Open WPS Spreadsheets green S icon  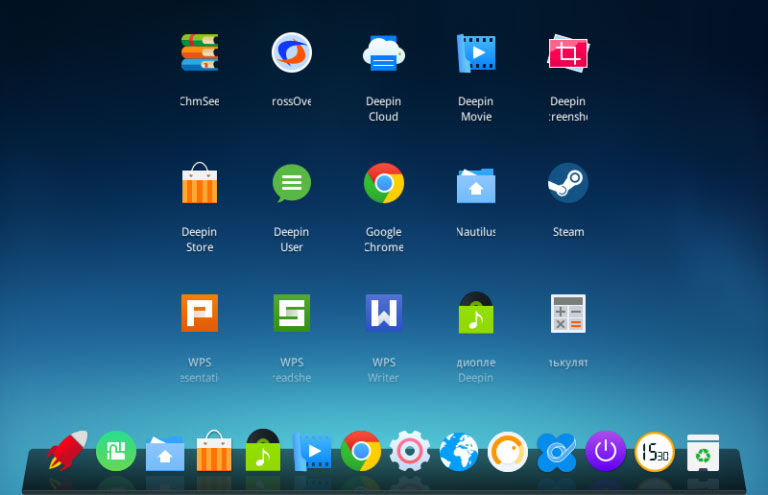[291, 313]
